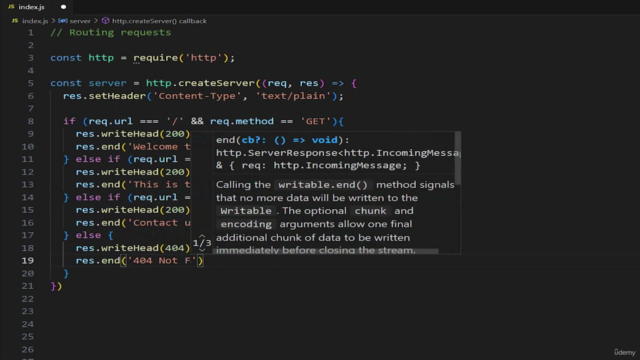Click the req parameter on line 5
The height and width of the screenshot is (360, 640).
coord(277,83)
